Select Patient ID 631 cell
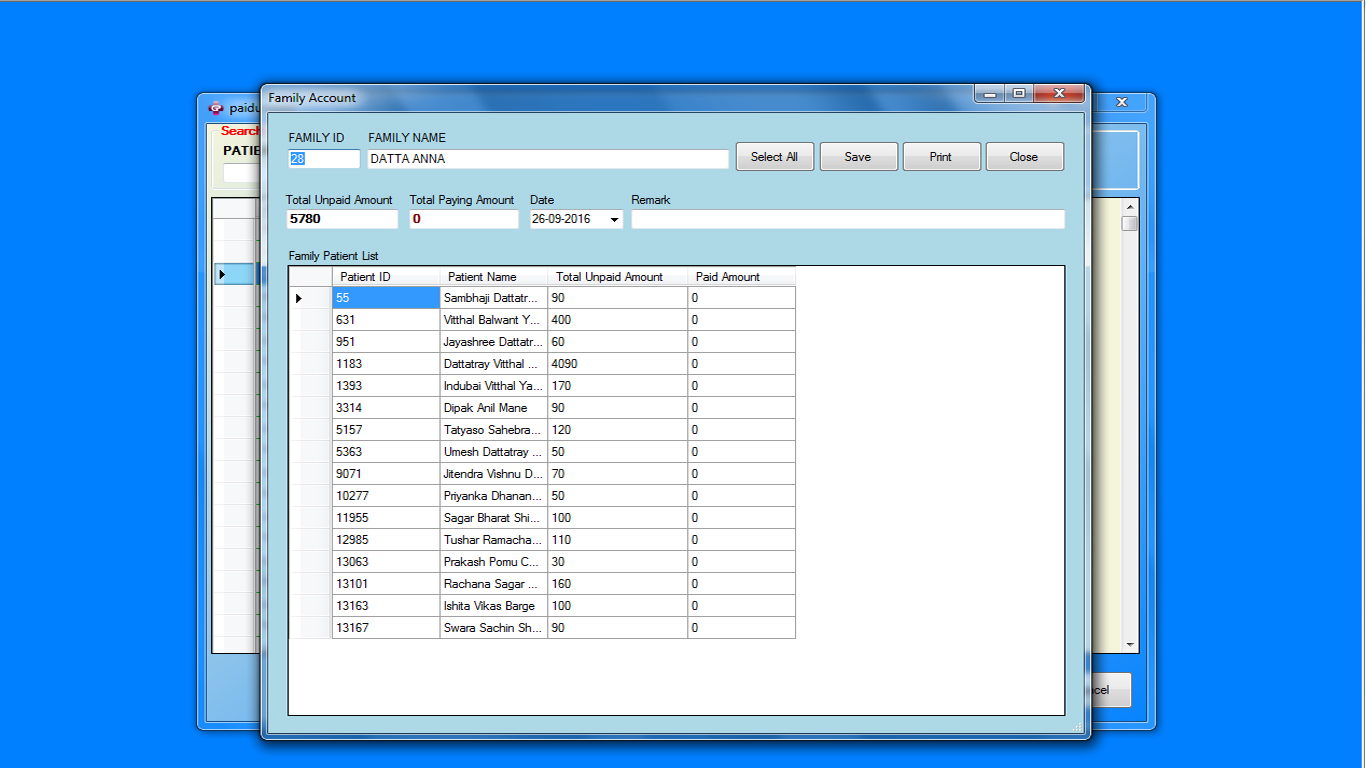 [386, 320]
